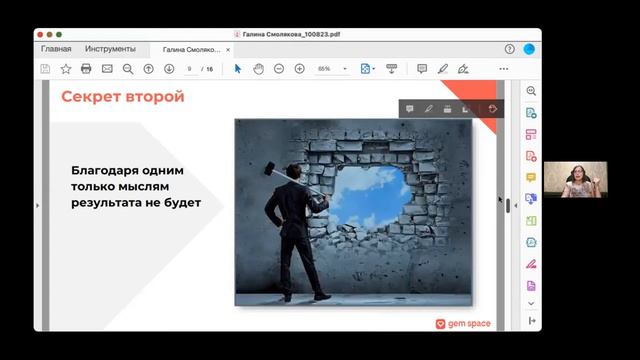The image size is (640, 360).
Task: Select the Highlight pen tool in the toolbar
Action: click(x=443, y=69)
